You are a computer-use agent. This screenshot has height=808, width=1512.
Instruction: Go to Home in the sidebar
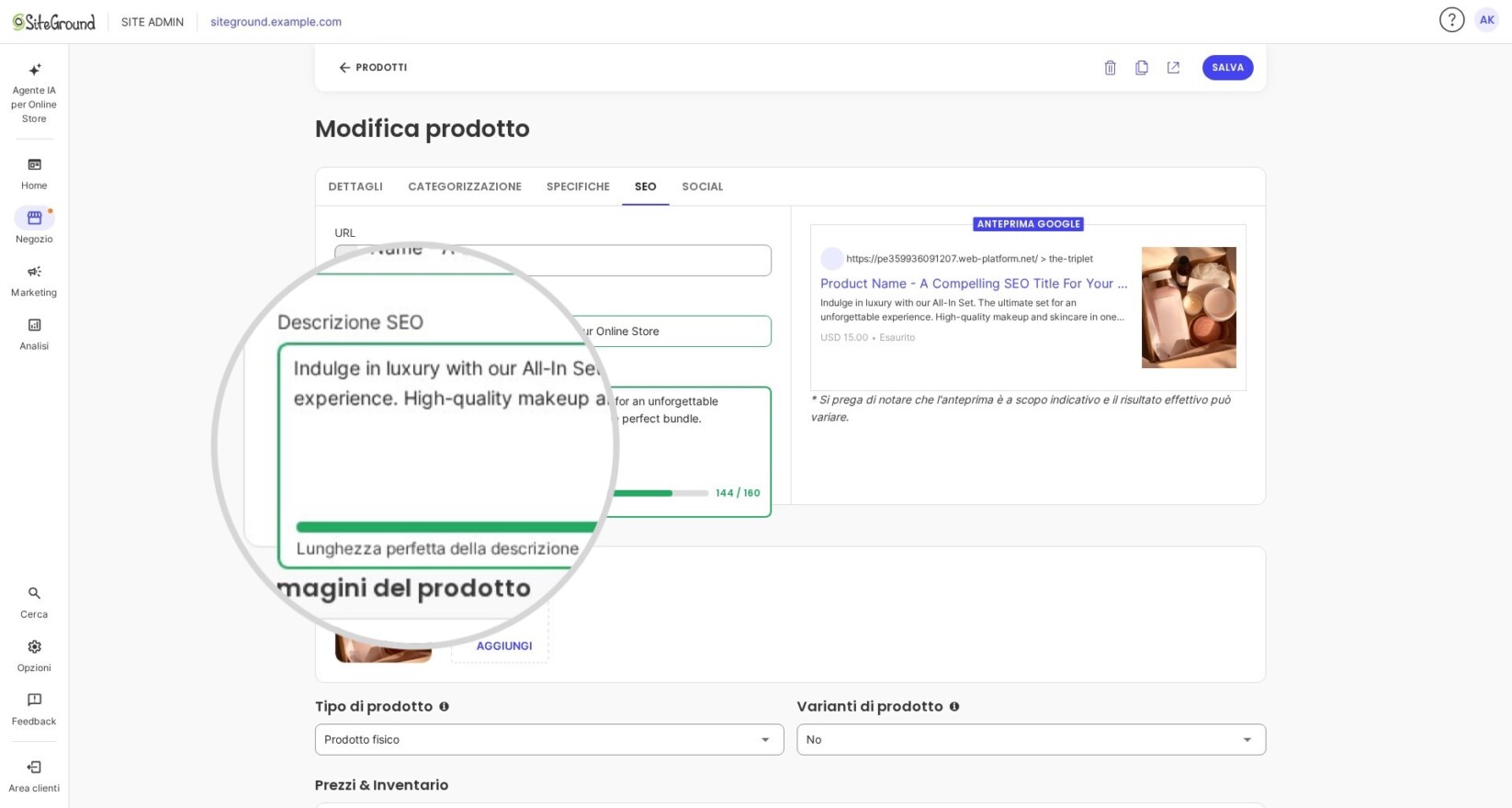(34, 174)
